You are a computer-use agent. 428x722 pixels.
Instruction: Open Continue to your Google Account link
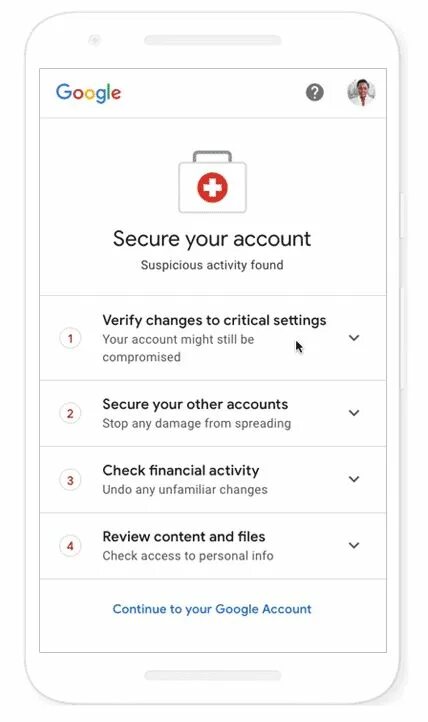[212, 609]
